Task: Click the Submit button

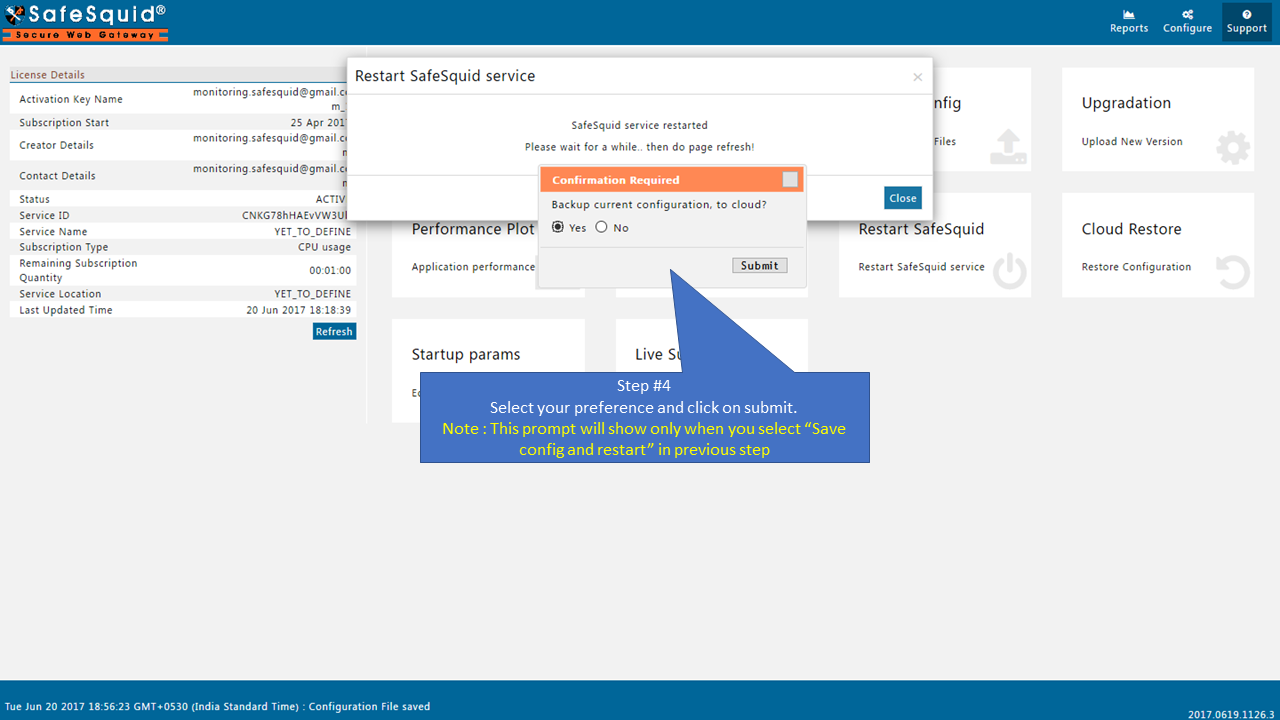Action: pos(759,265)
